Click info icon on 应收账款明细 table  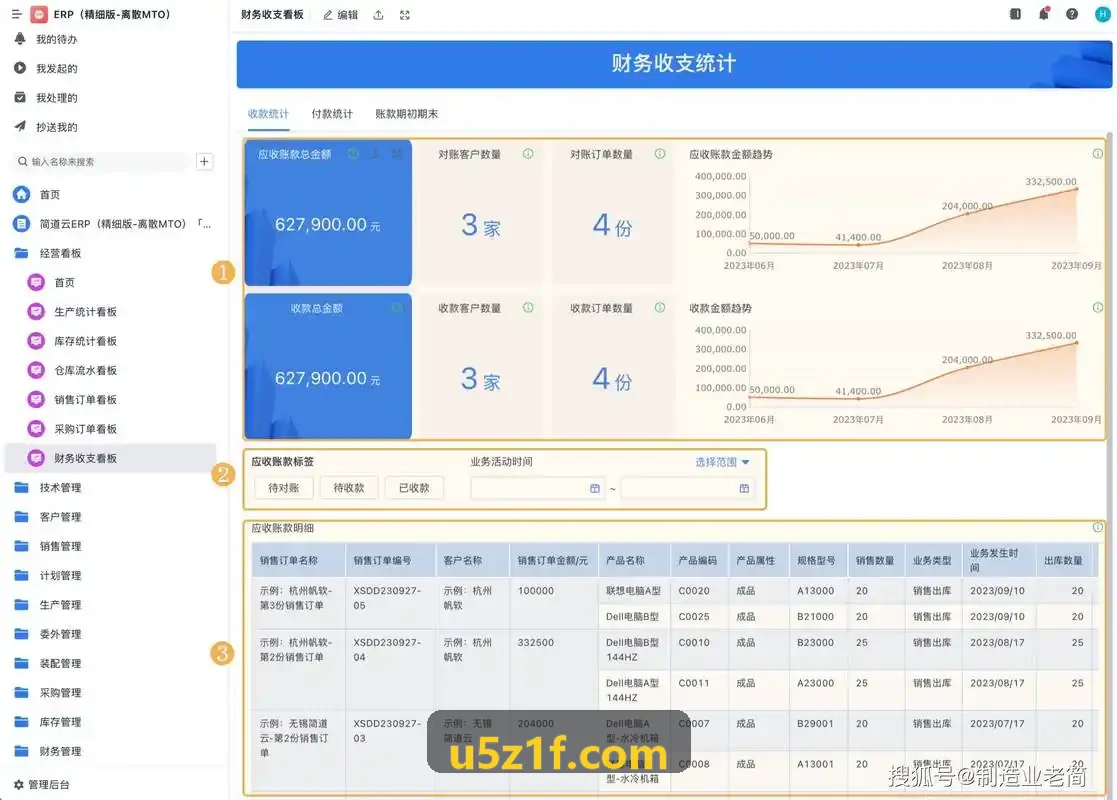tap(1098, 527)
